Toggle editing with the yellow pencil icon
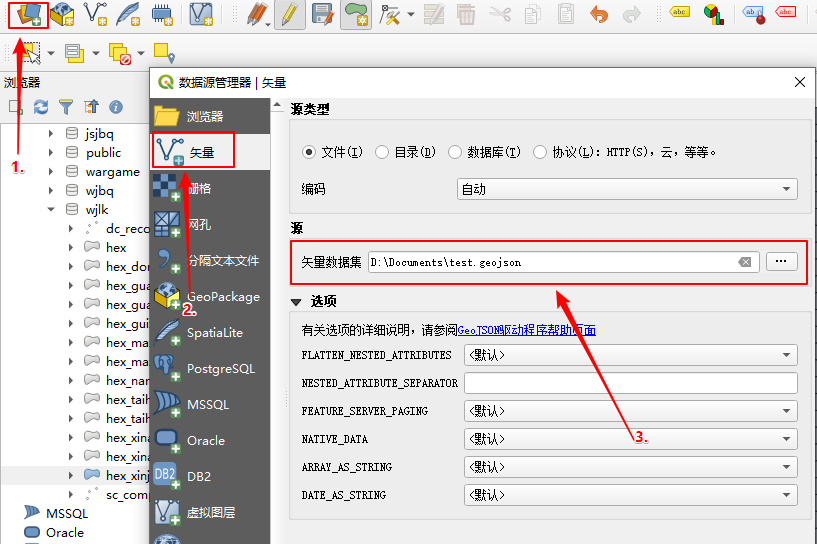This screenshot has width=817, height=544. click(290, 14)
